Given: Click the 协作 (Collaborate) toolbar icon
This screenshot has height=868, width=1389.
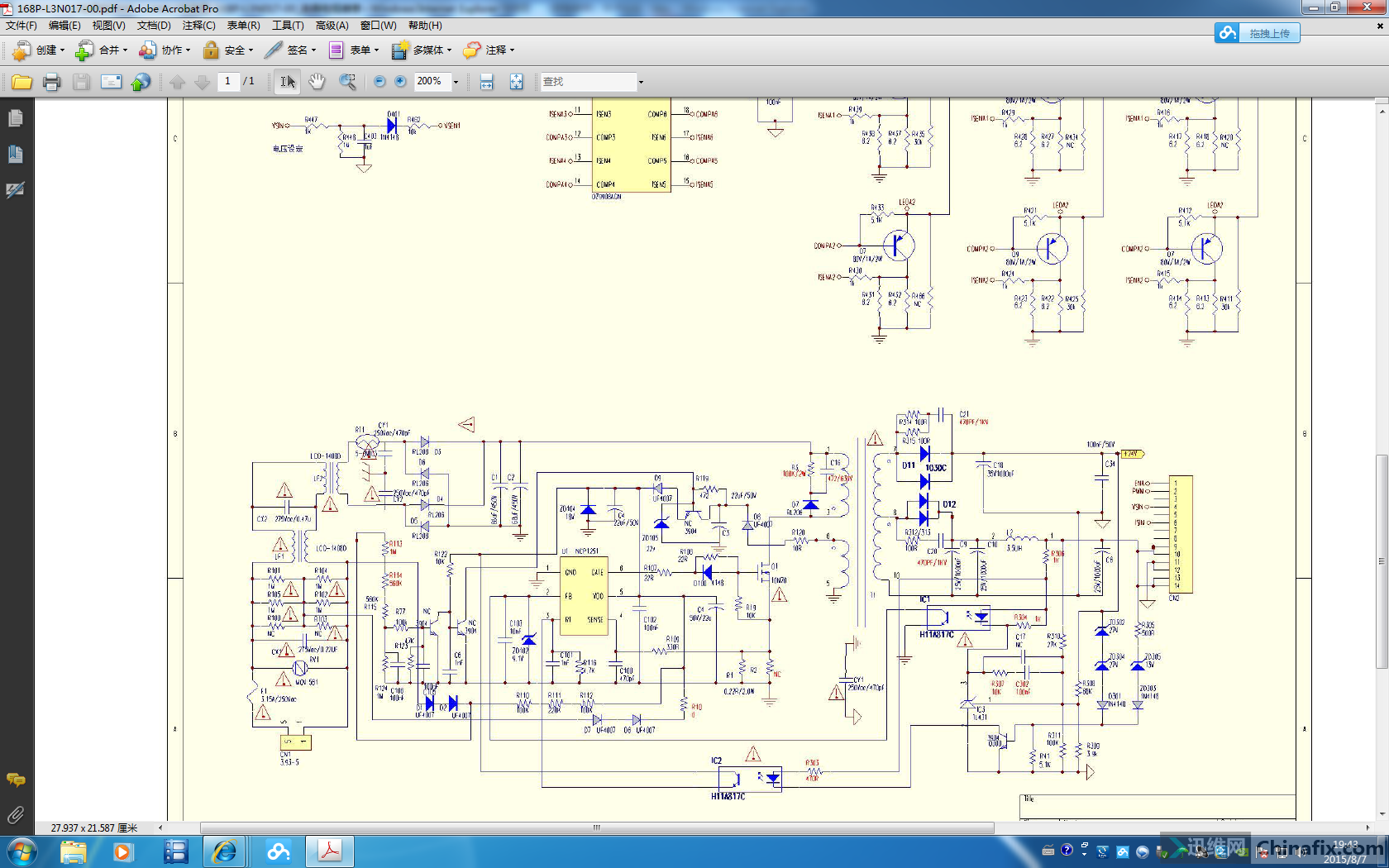Looking at the screenshot, I should click(x=147, y=50).
